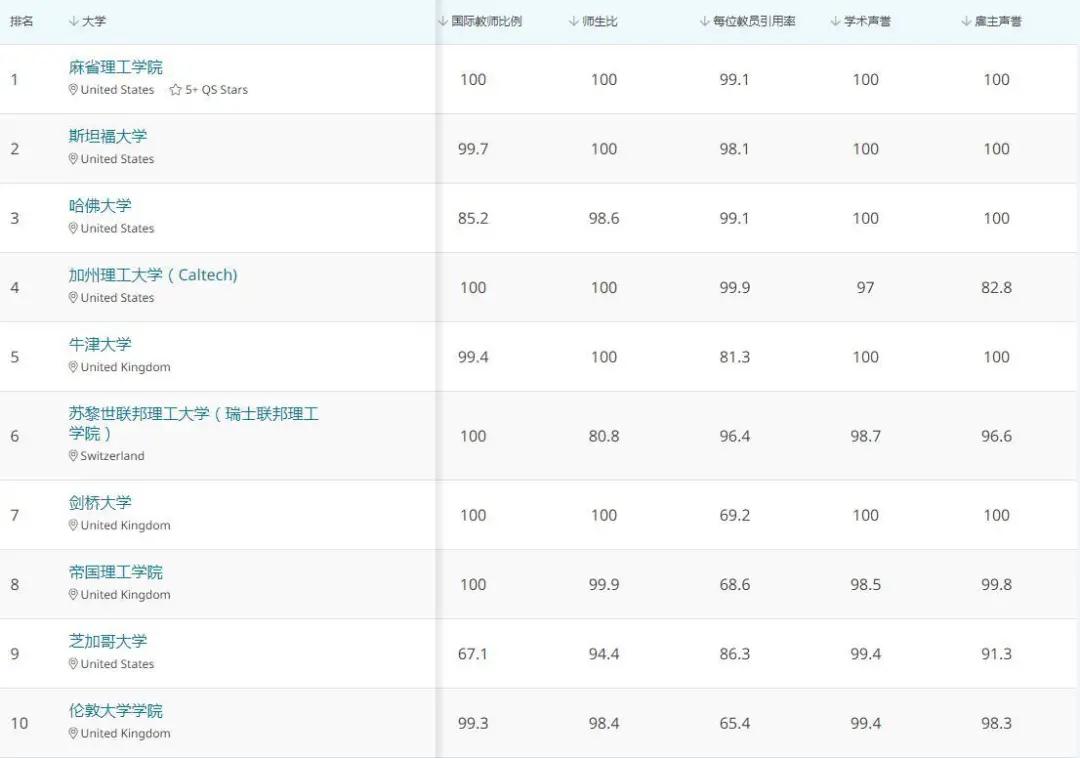Click 'United Kingdom' under 伦敦大学学院
Viewport: 1080px width, 758px height.
[125, 734]
